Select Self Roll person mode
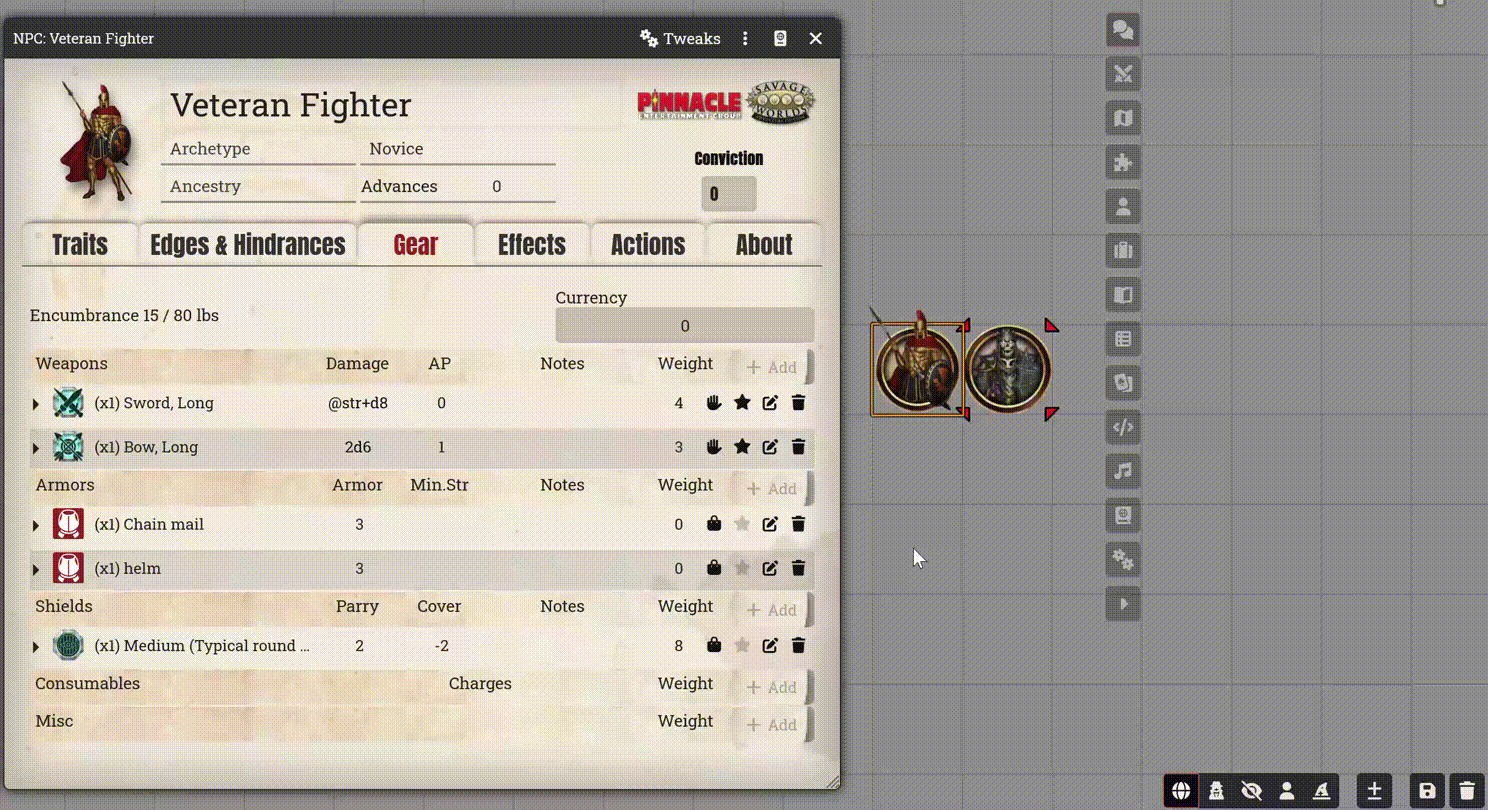The image size is (1488, 810). [x=1287, y=791]
